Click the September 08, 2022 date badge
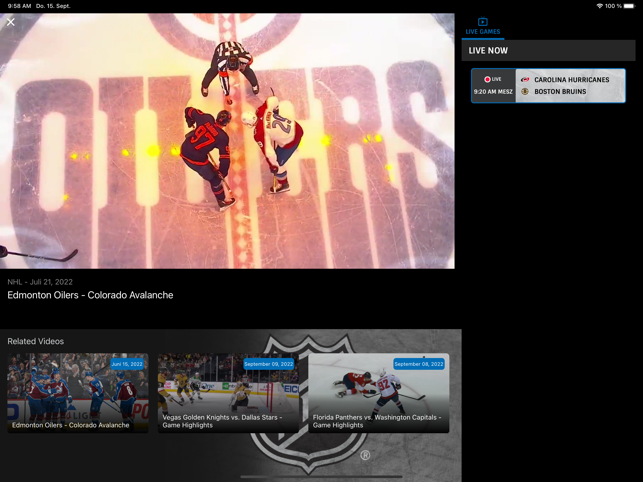643x482 pixels. [x=419, y=364]
